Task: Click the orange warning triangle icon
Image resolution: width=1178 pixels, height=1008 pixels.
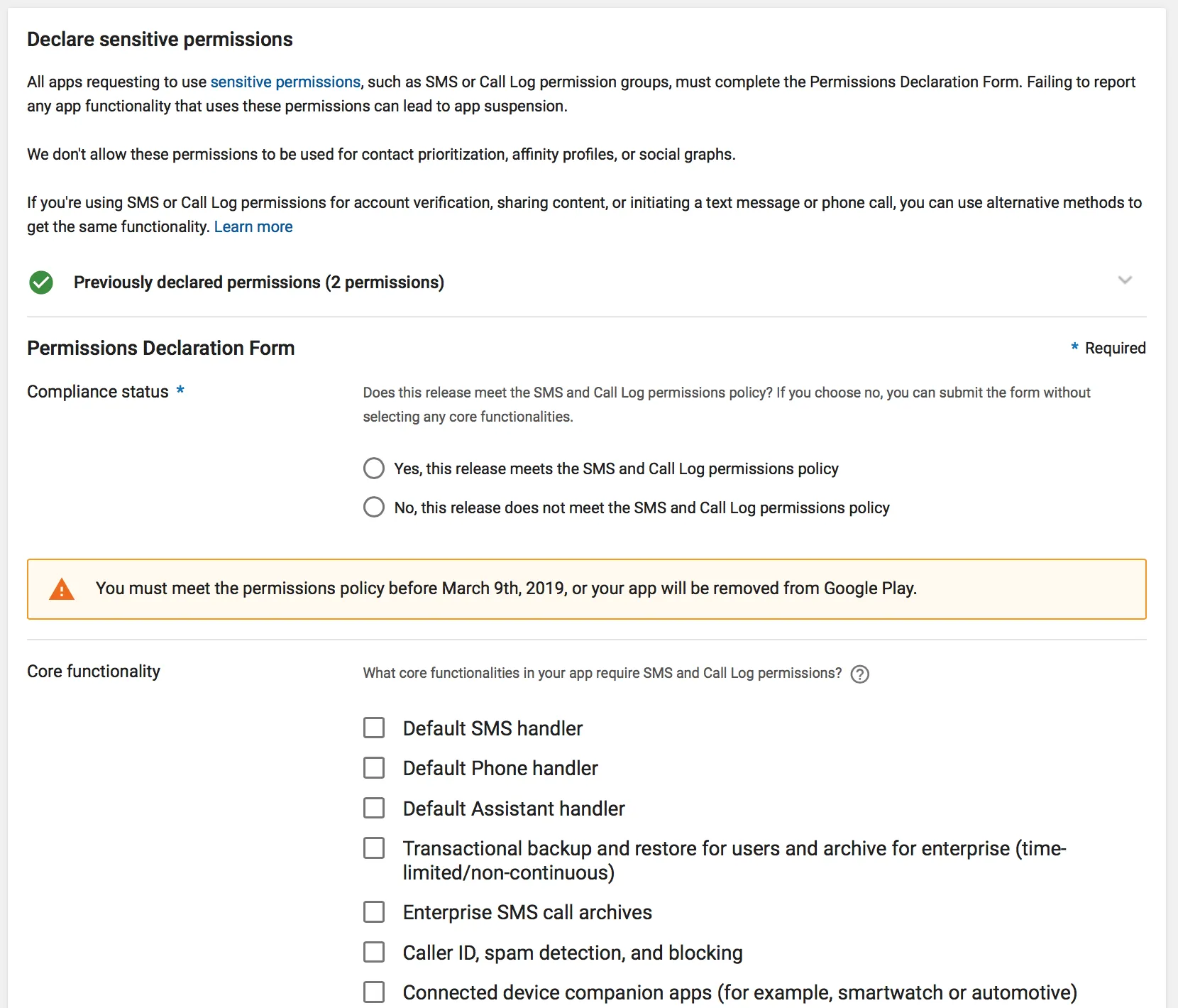Action: tap(62, 589)
